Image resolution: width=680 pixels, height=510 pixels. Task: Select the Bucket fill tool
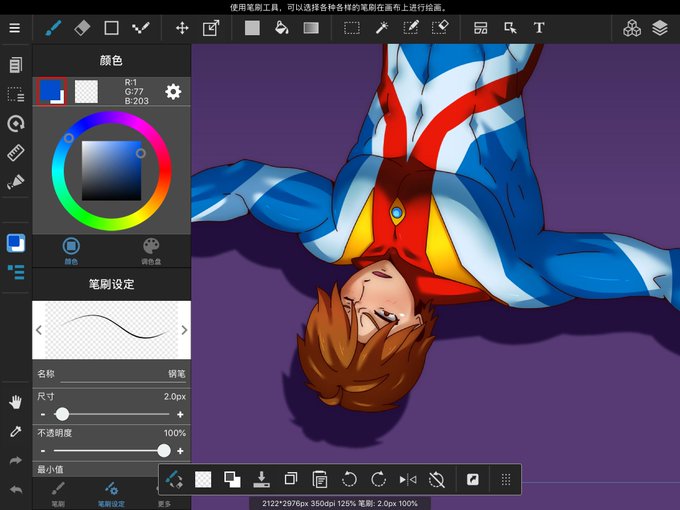point(281,28)
